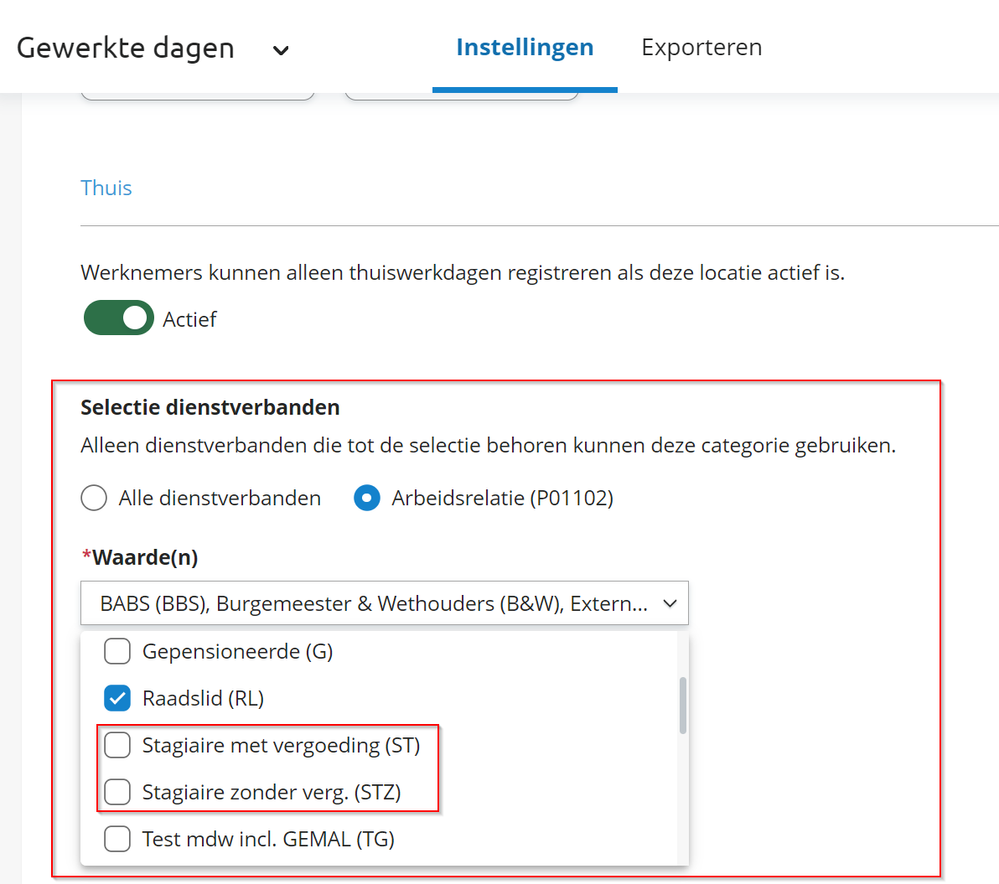This screenshot has width=999, height=884.
Task: Check the Gepensioneerde (G) checkbox
Action: pyautogui.click(x=118, y=652)
